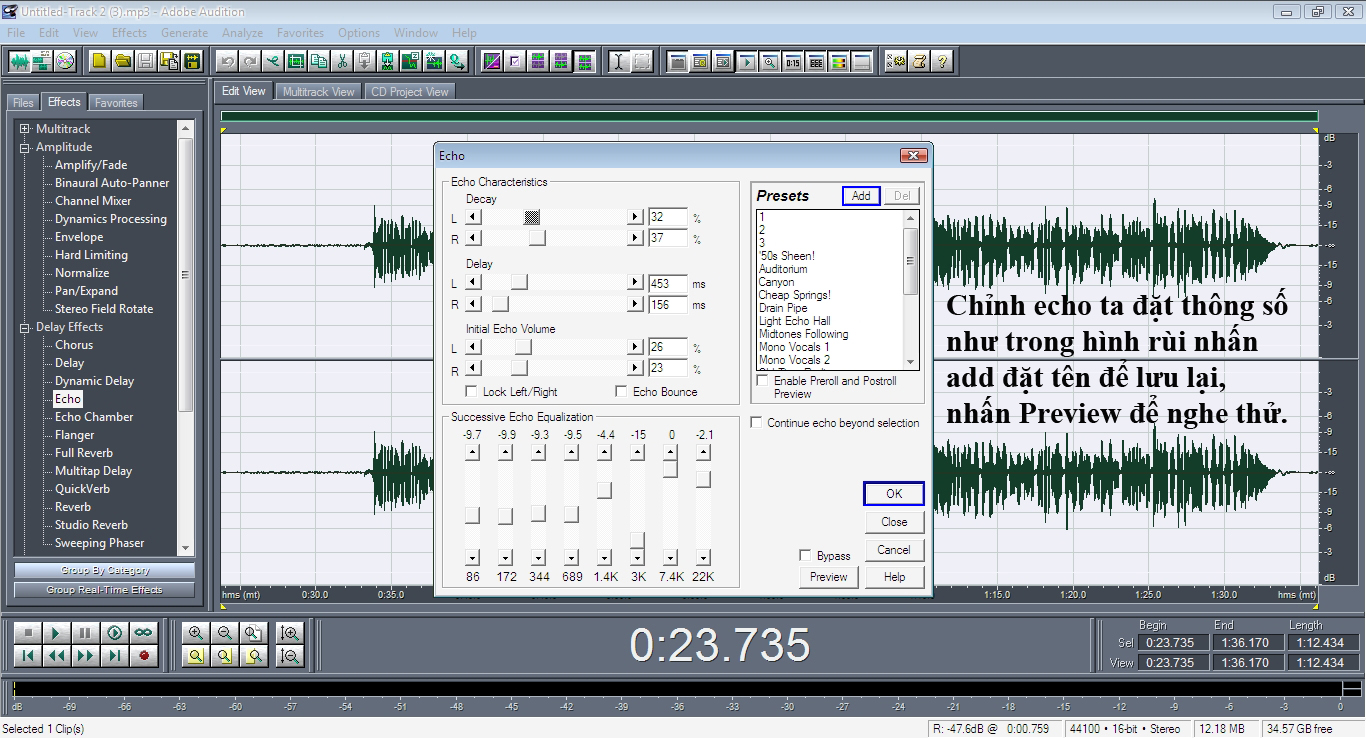Click the Pause transport button
This screenshot has height=738, width=1366.
pos(85,633)
